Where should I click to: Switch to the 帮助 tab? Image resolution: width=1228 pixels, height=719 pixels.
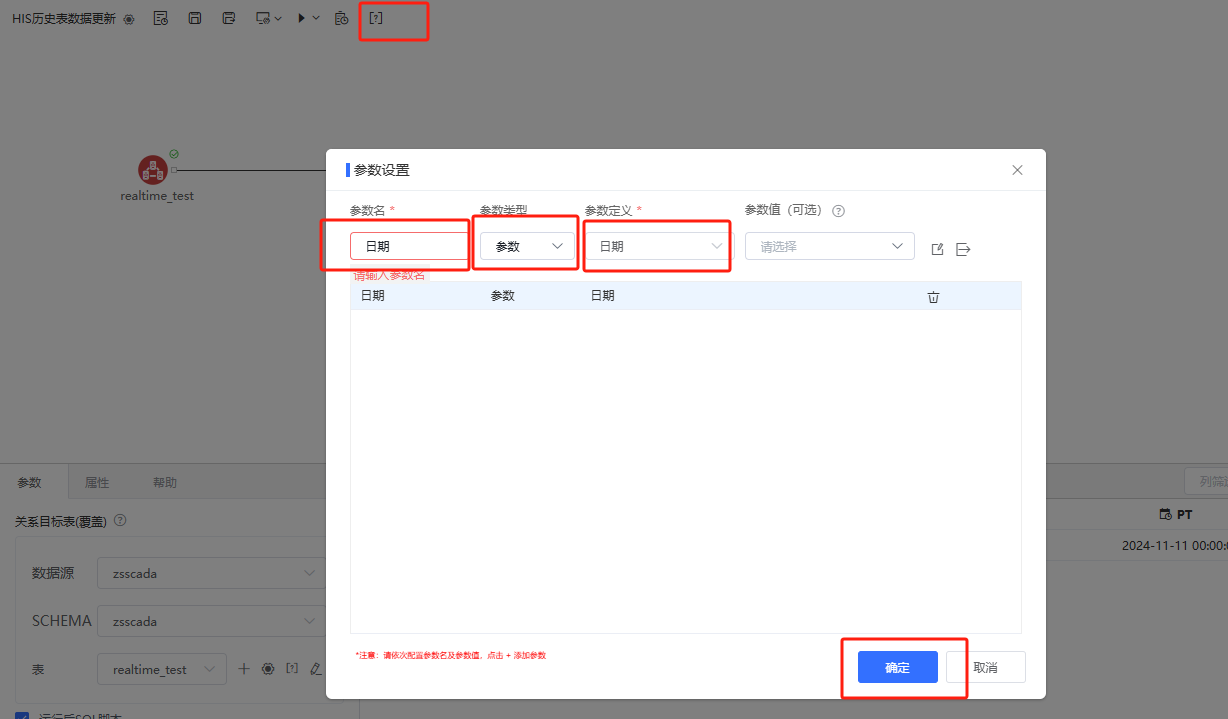(x=165, y=482)
